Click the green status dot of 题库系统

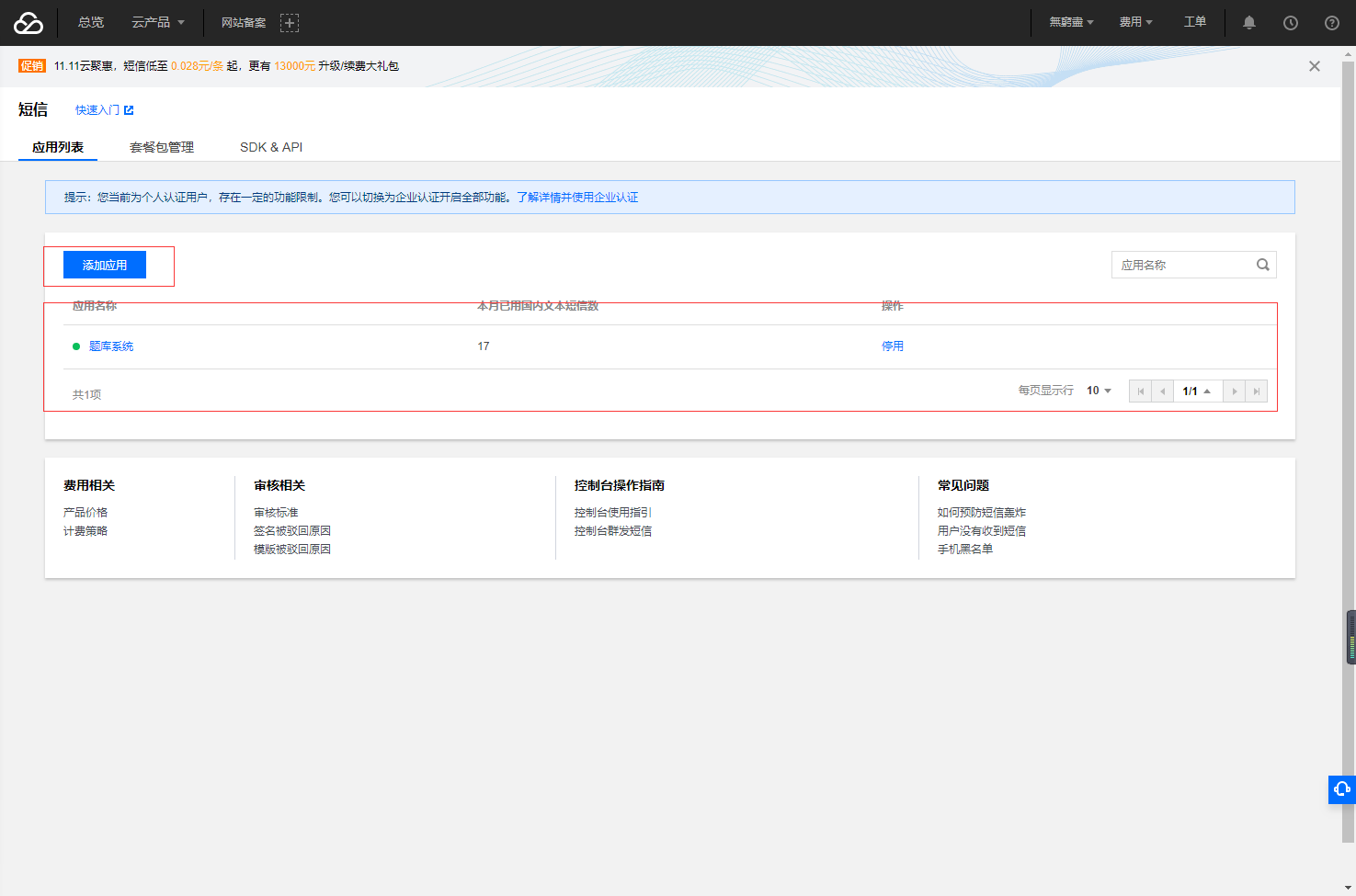click(76, 346)
